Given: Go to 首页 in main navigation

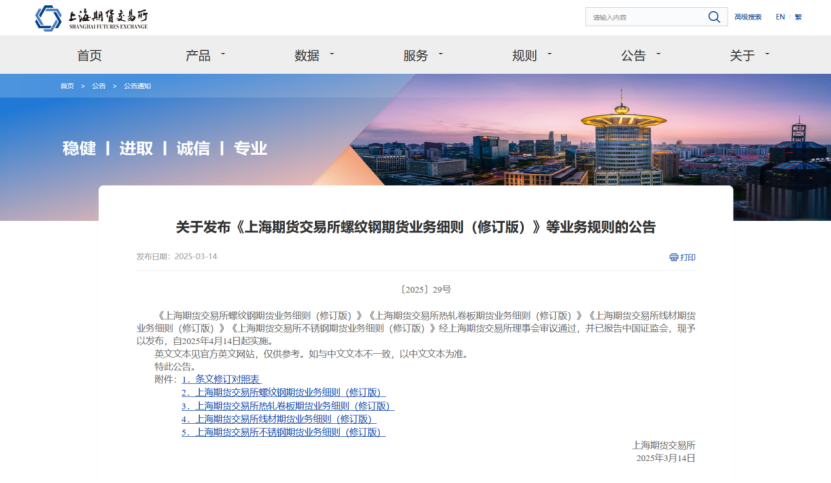Looking at the screenshot, I should pyautogui.click(x=89, y=56).
